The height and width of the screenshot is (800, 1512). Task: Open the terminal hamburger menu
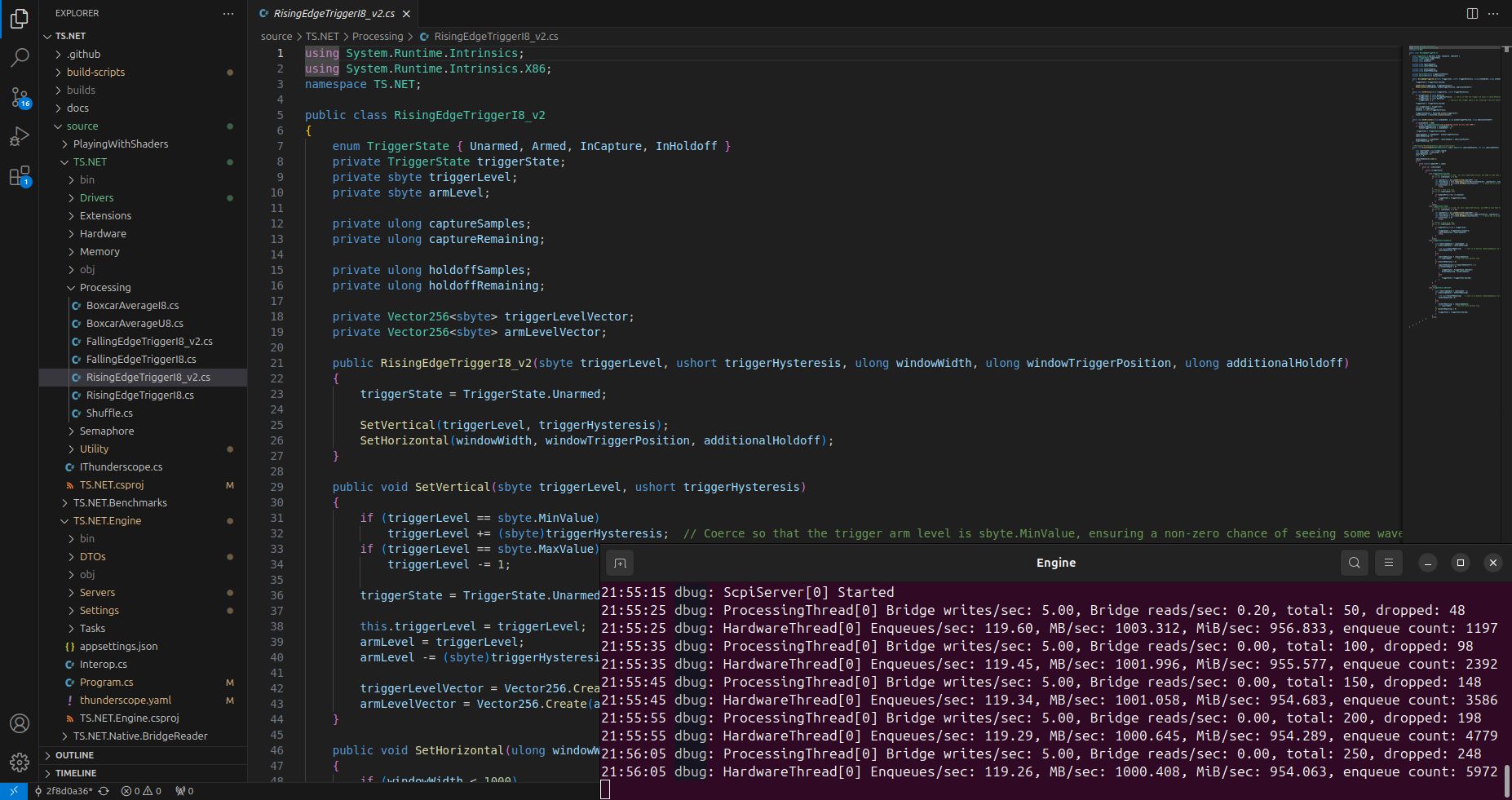1388,563
